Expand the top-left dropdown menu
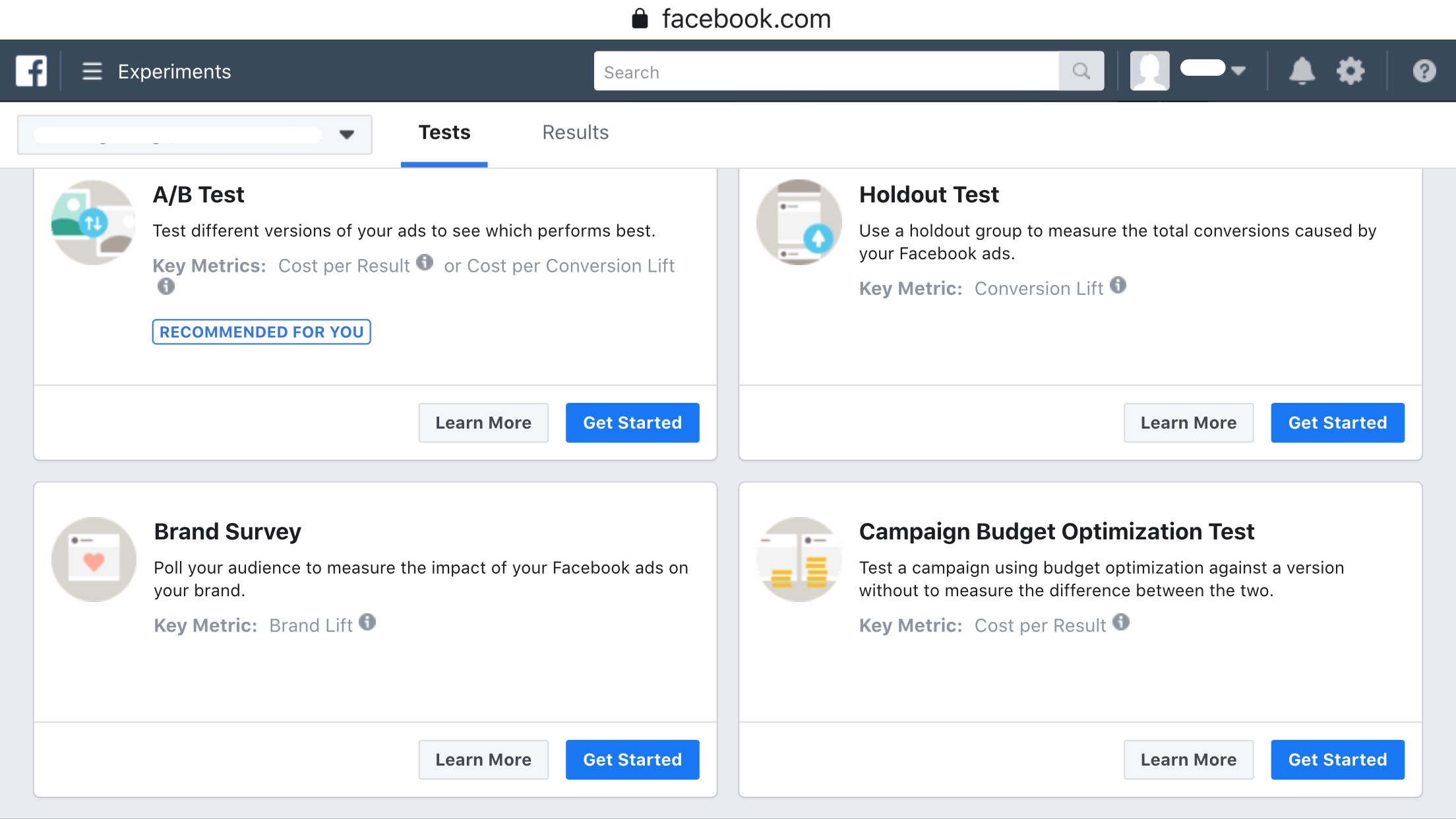Image resolution: width=1456 pixels, height=819 pixels. coord(348,132)
